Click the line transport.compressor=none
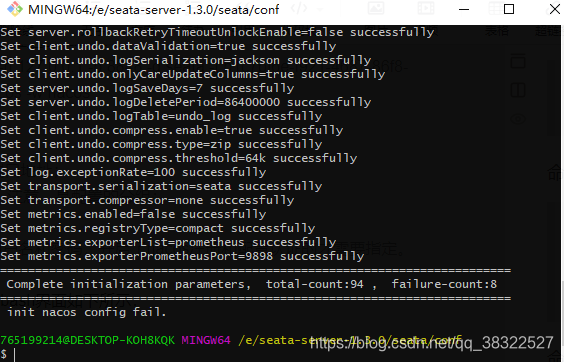 coord(147,201)
